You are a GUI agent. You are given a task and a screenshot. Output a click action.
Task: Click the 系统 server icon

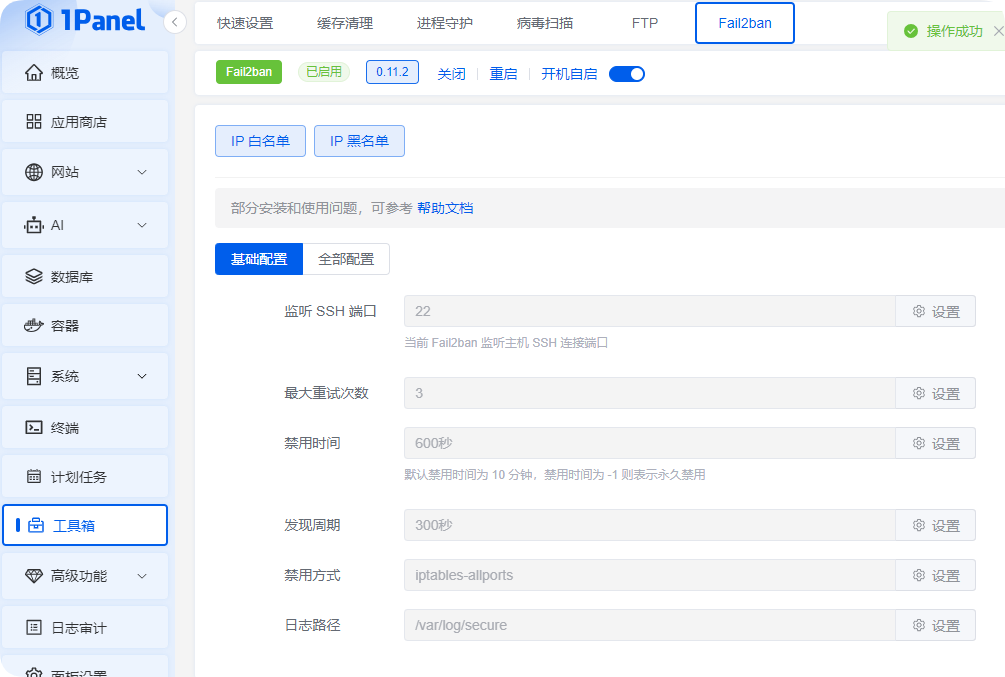34,376
